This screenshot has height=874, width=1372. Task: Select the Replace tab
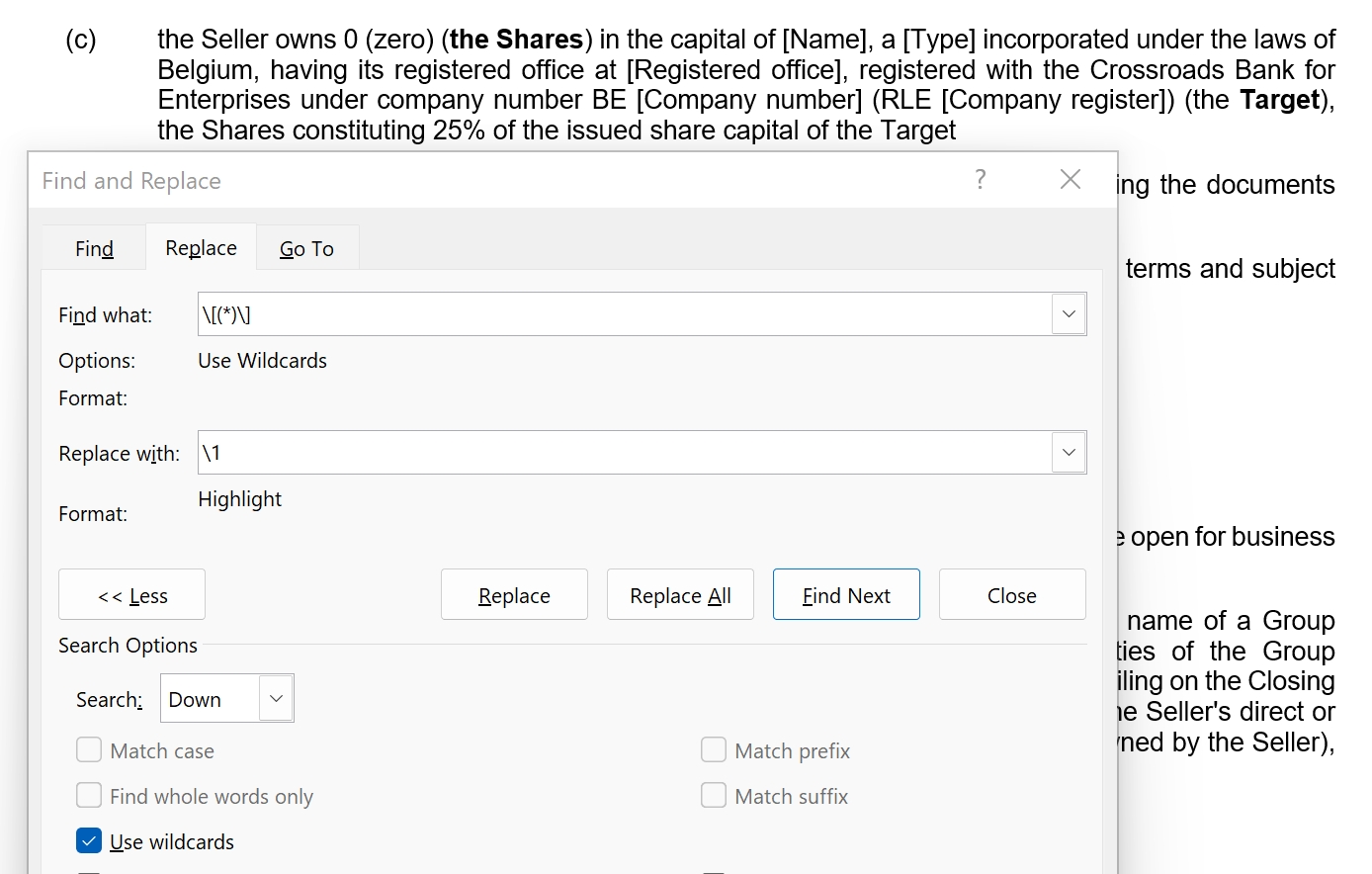point(201,247)
